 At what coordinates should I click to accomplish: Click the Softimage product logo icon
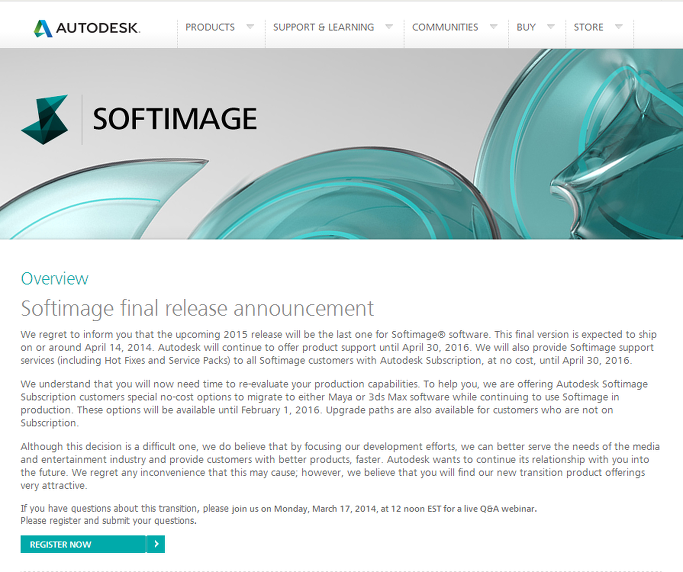[44, 119]
